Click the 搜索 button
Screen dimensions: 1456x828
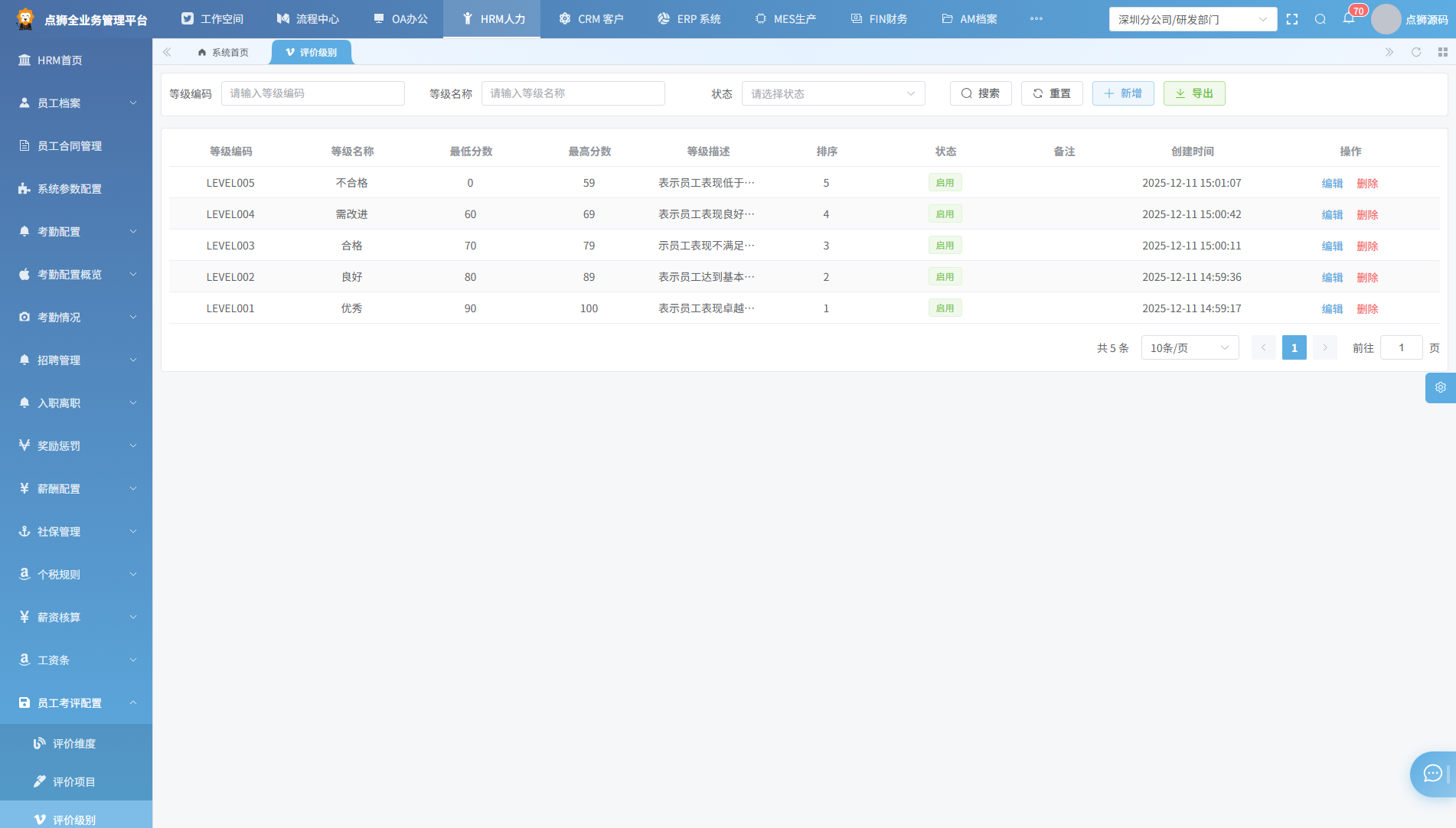[x=981, y=93]
